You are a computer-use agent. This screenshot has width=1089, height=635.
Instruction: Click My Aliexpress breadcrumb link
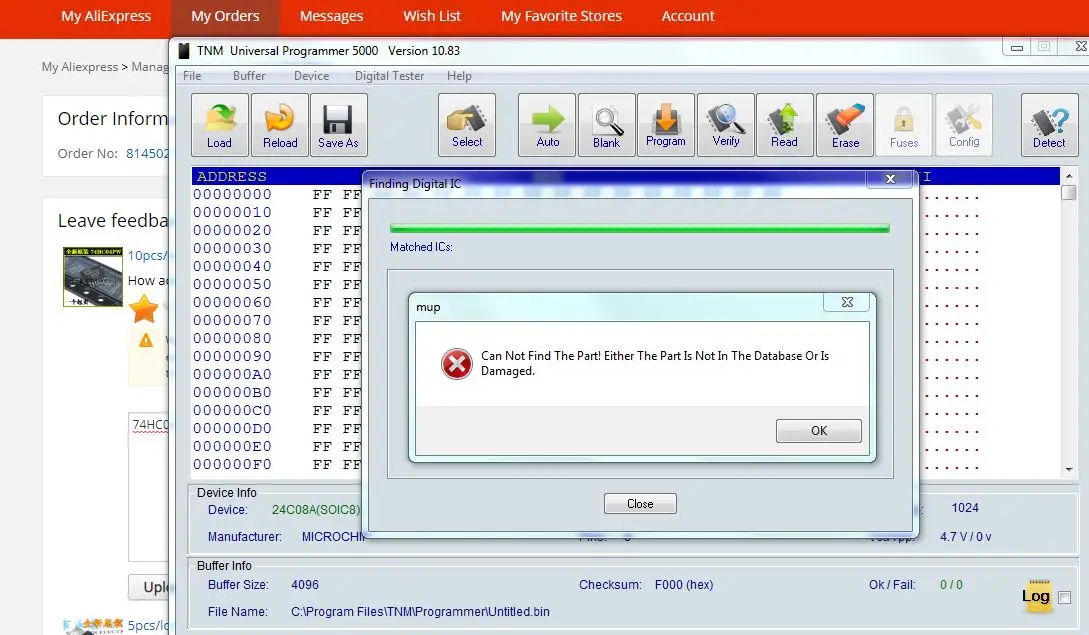click(x=80, y=67)
